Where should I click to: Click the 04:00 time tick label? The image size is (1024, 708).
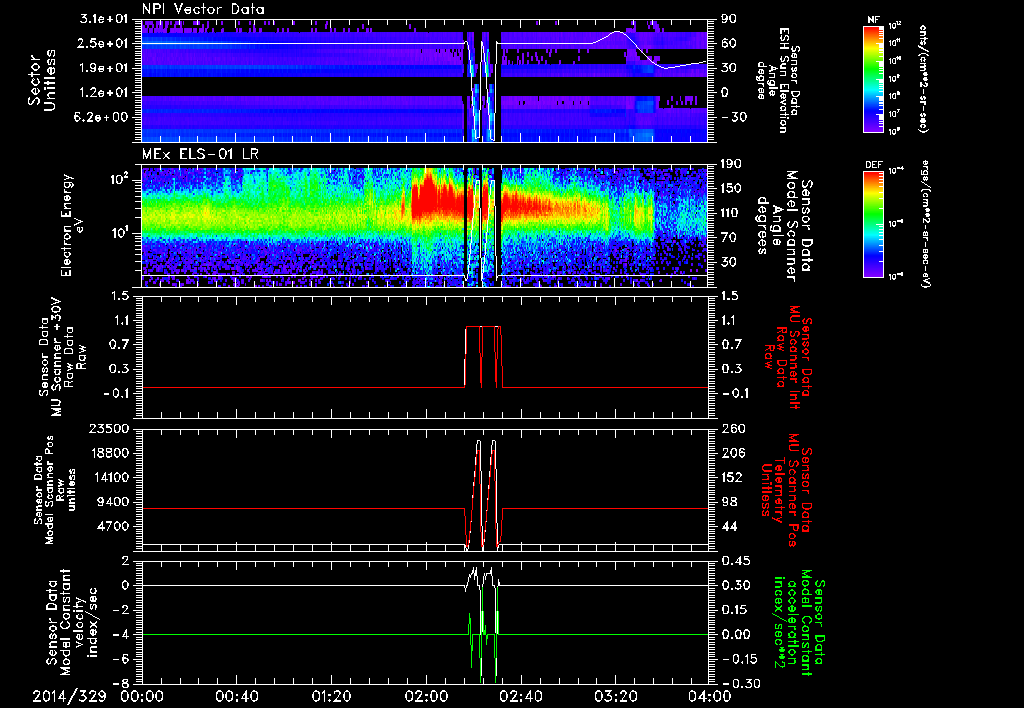tap(710, 696)
